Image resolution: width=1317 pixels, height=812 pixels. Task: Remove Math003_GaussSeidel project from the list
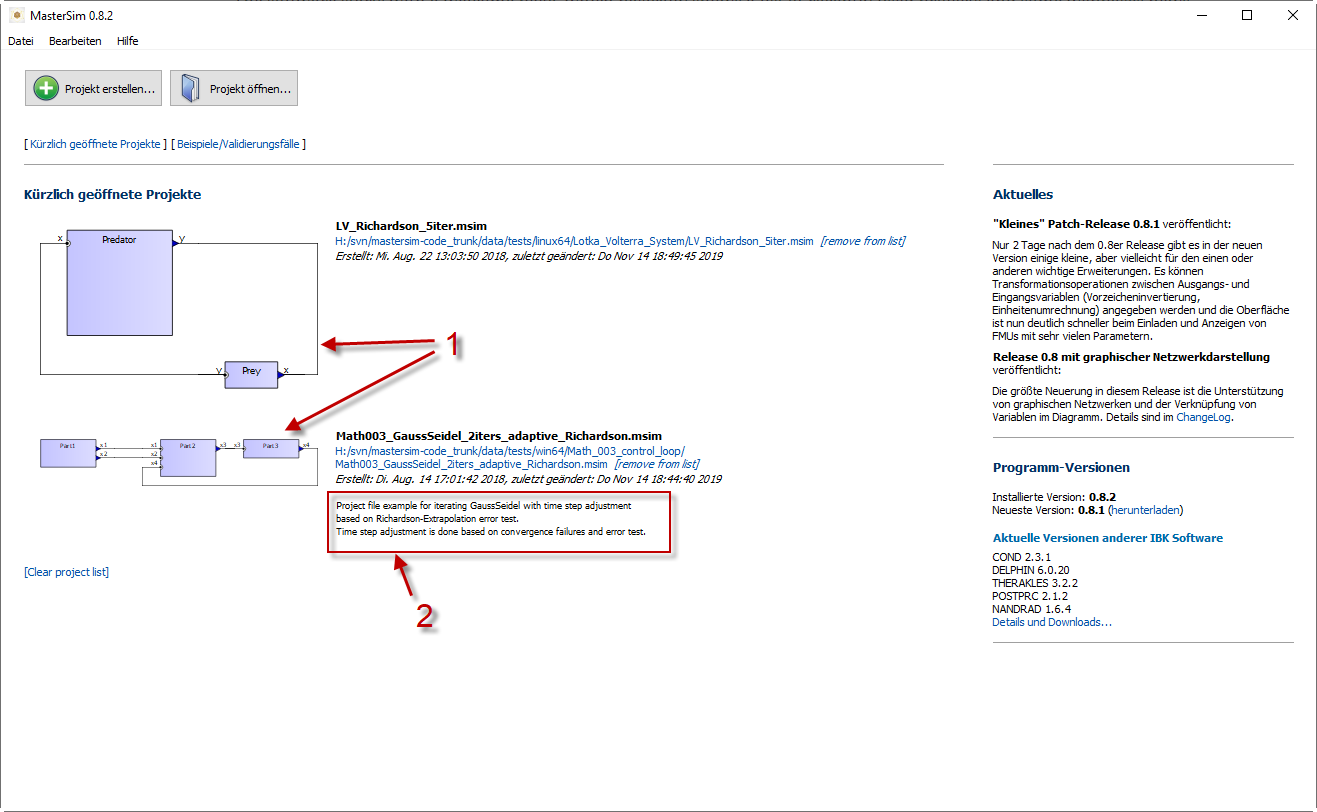[656, 464]
